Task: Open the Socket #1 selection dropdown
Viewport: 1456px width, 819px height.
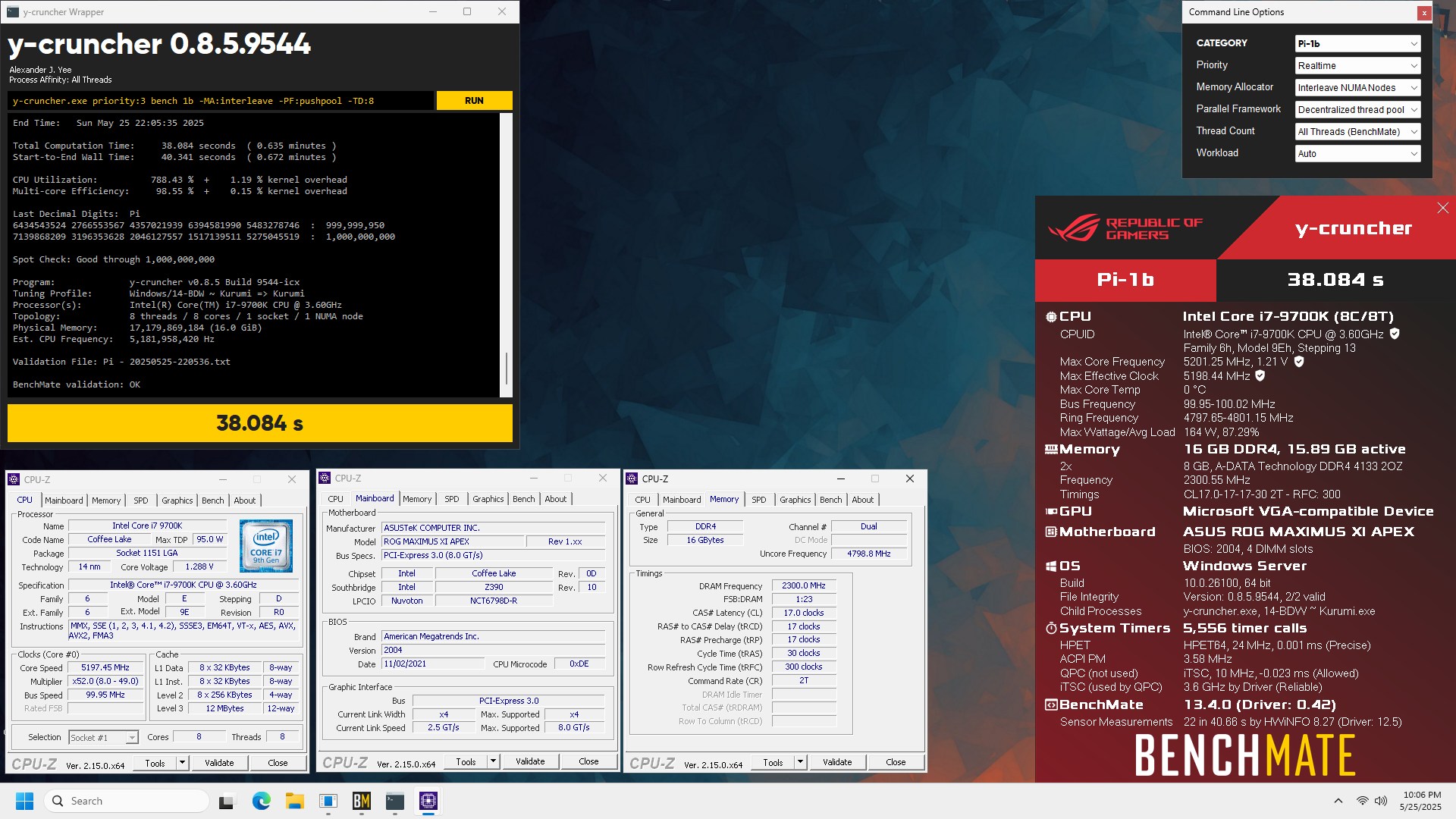Action: coord(103,737)
